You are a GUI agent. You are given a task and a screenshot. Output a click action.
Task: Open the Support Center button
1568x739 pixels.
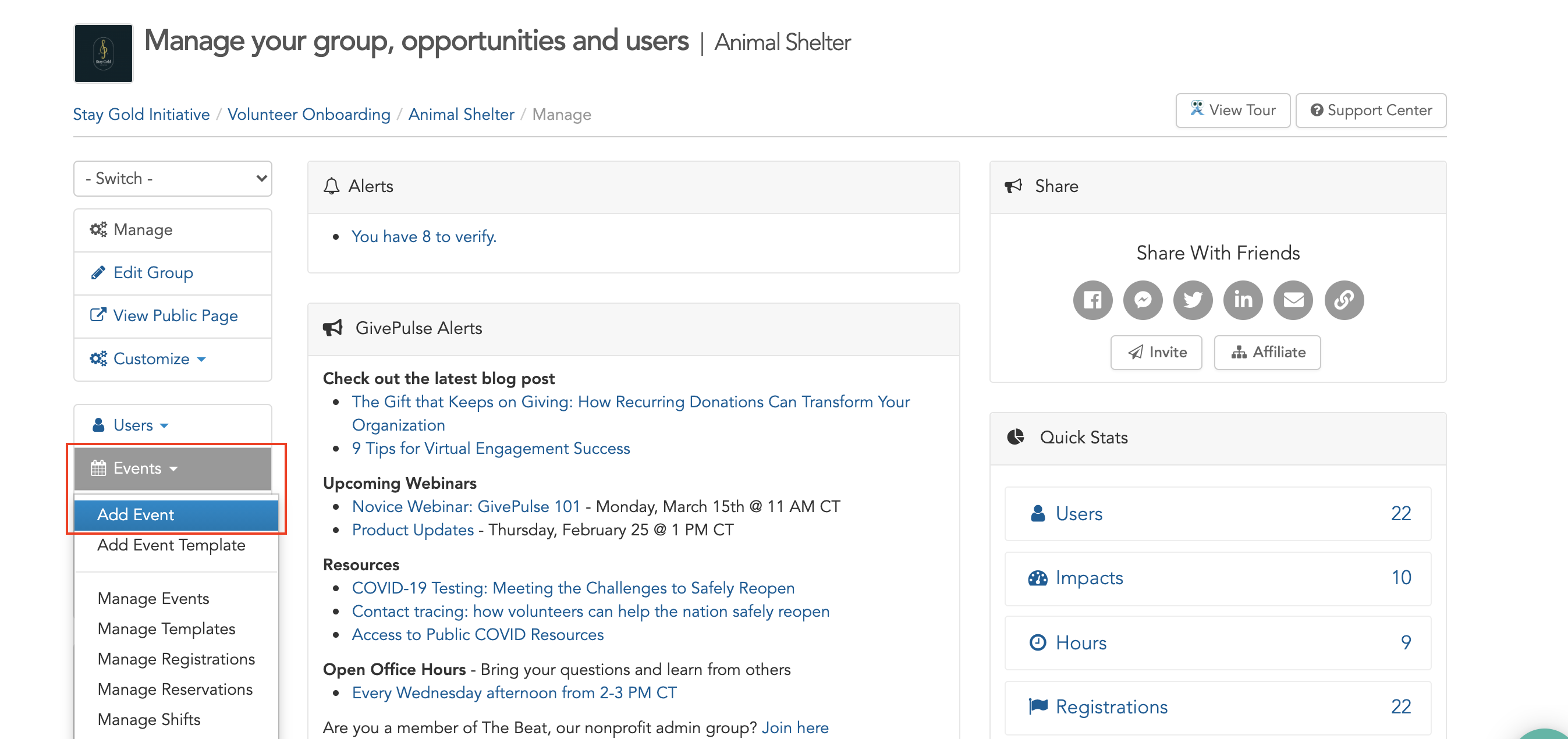pos(1371,110)
